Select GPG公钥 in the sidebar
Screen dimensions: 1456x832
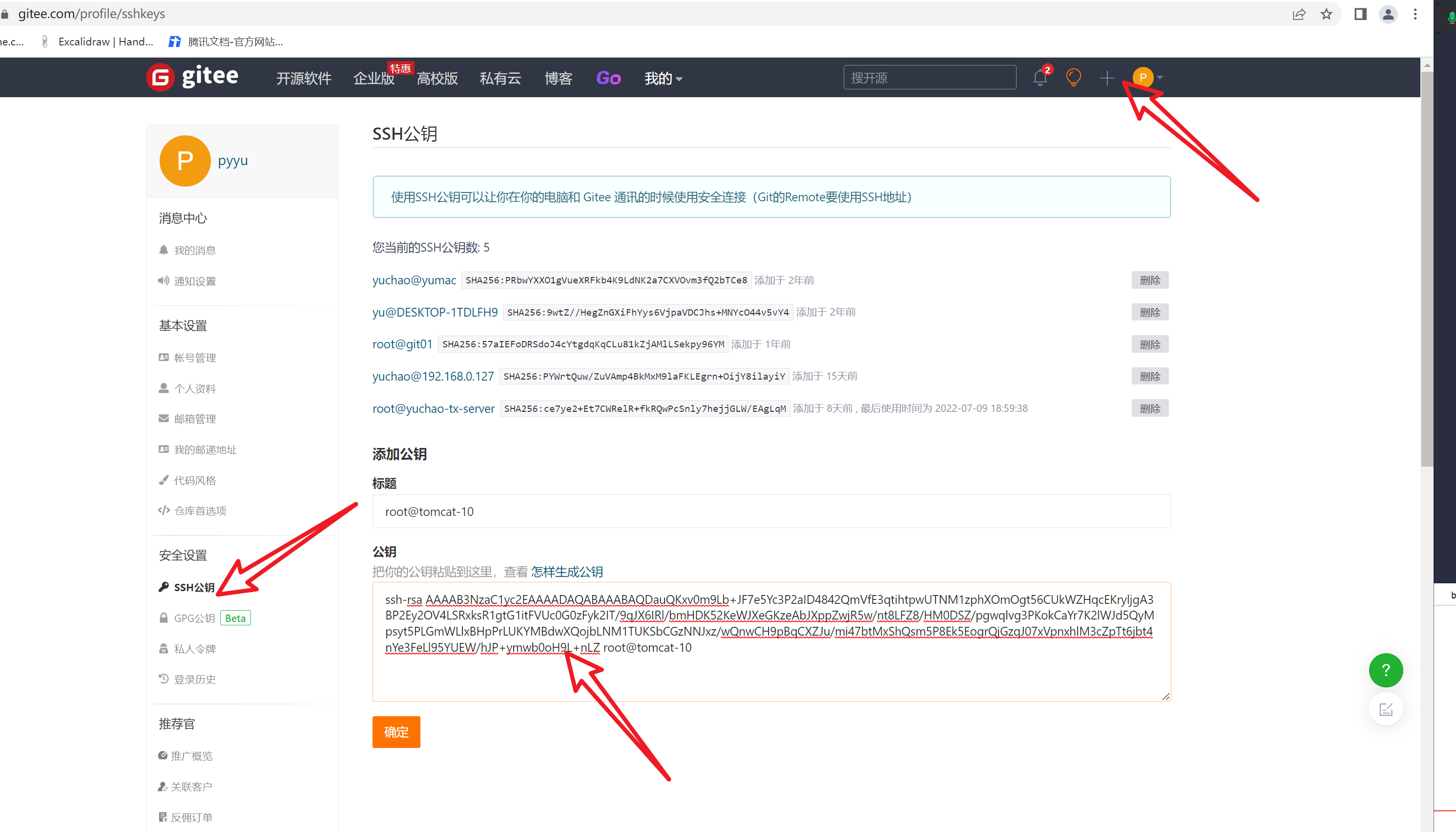pyautogui.click(x=195, y=619)
